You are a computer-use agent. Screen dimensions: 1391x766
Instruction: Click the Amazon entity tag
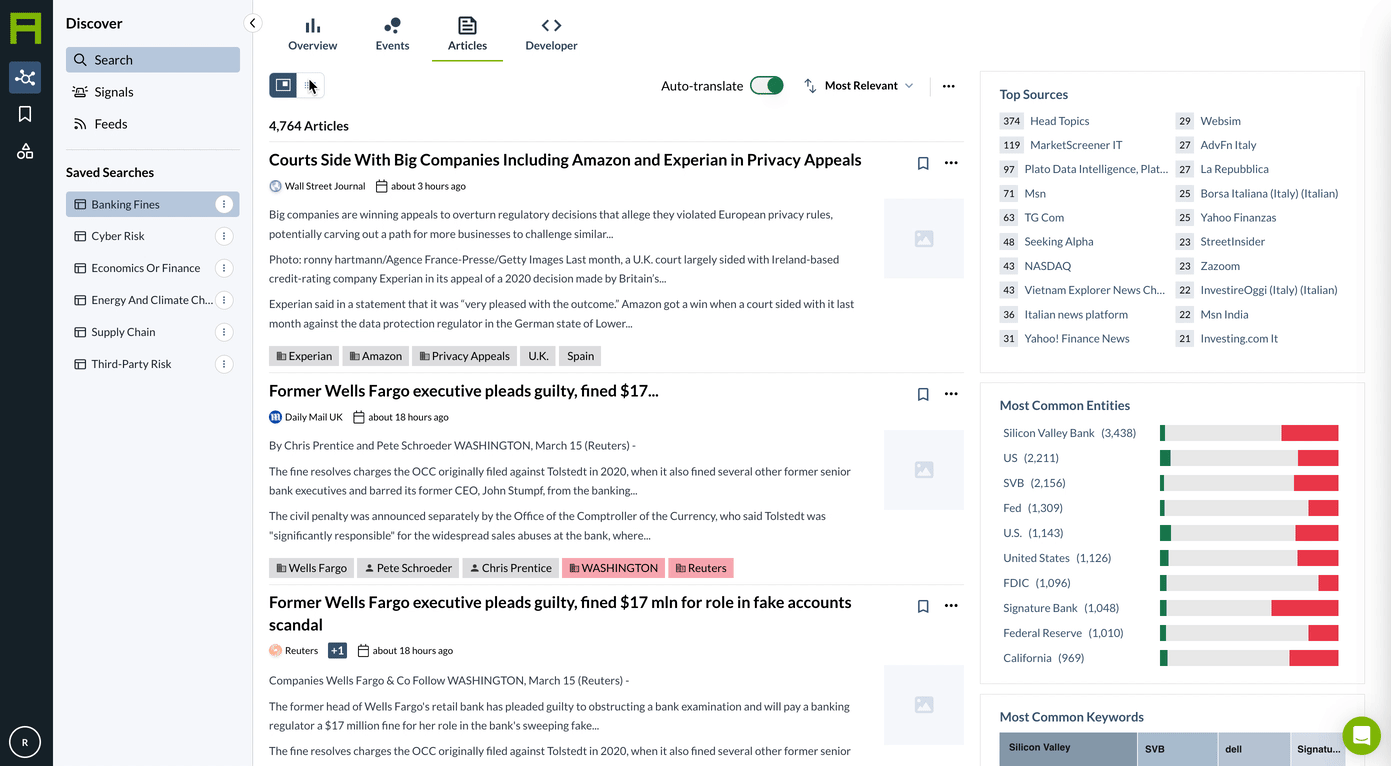click(x=375, y=356)
